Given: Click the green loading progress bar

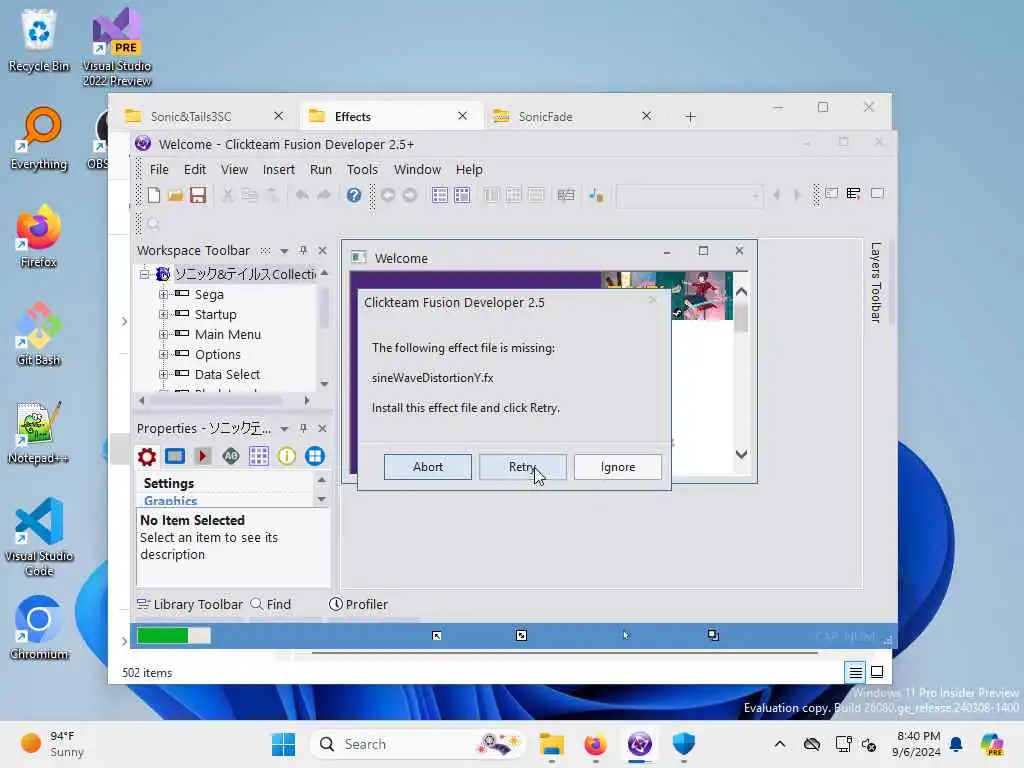Looking at the screenshot, I should coord(174,635).
